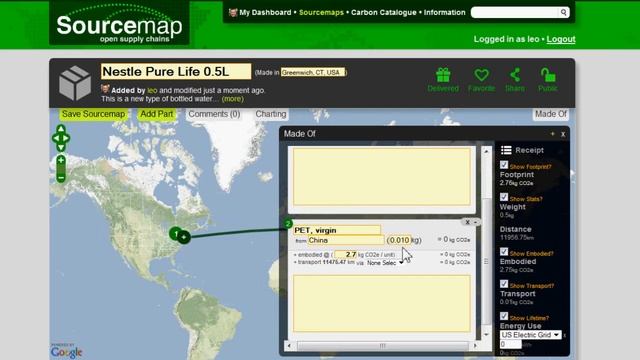Click the upper yellow part box

pyautogui.click(x=382, y=176)
